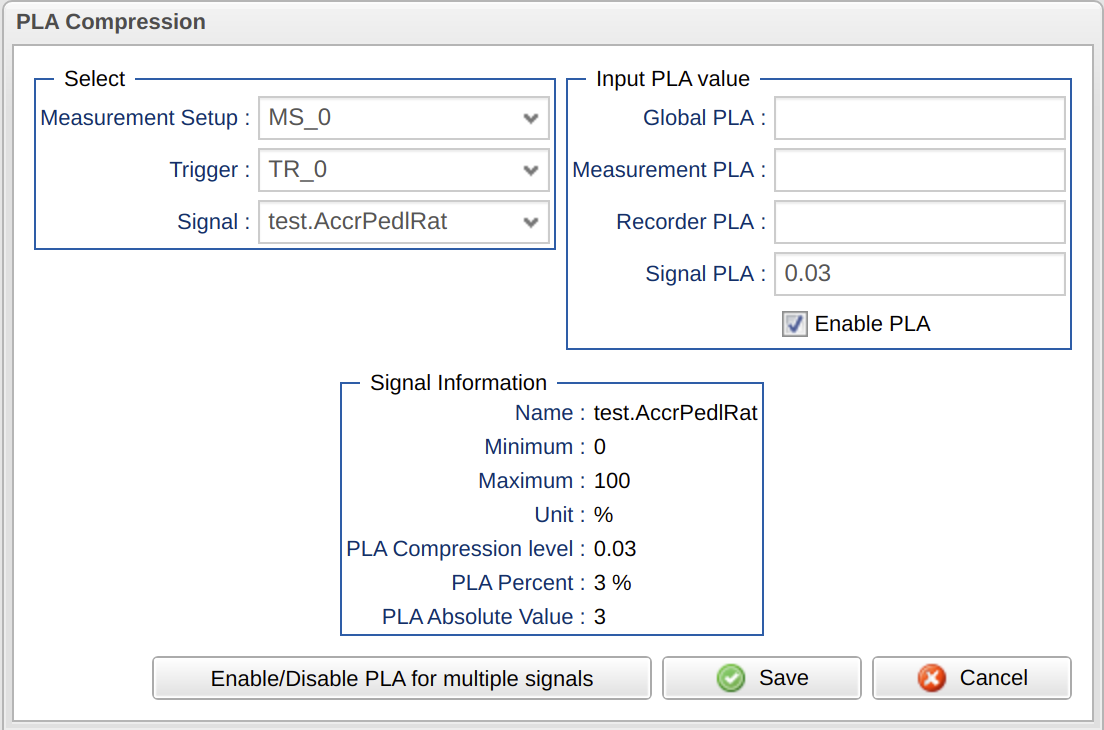Viewport: 1104px width, 730px height.
Task: Click the PLA Percent value 3 %
Action: click(612, 583)
